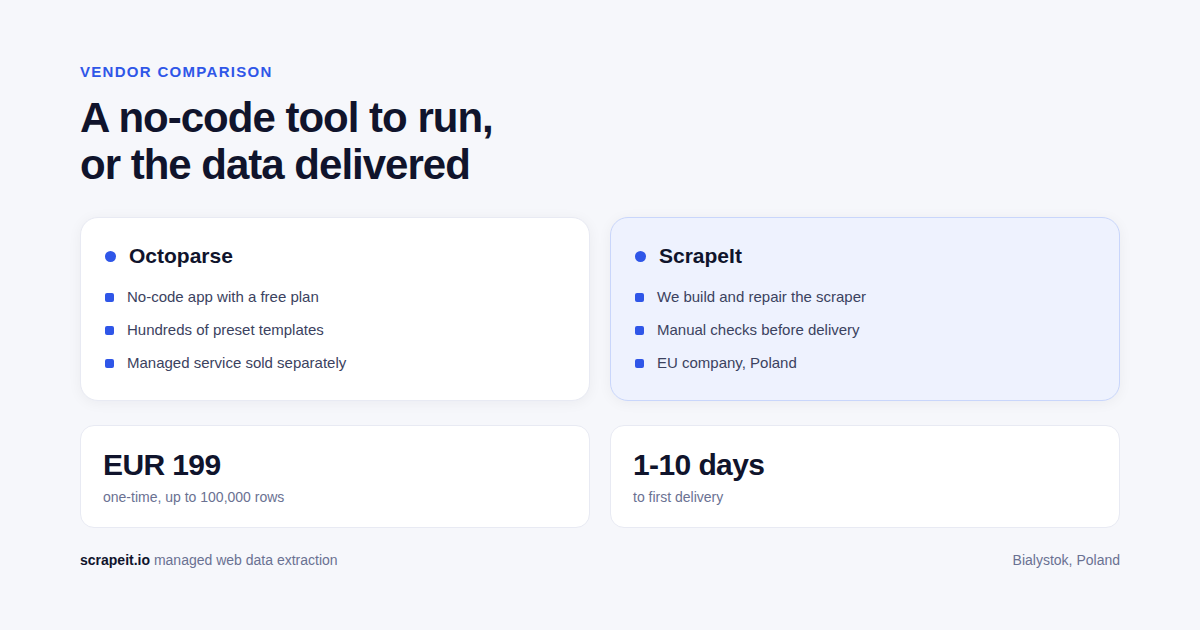Click "Managed service sold separately"
Screen dimensions: 1200x630
[236, 363]
